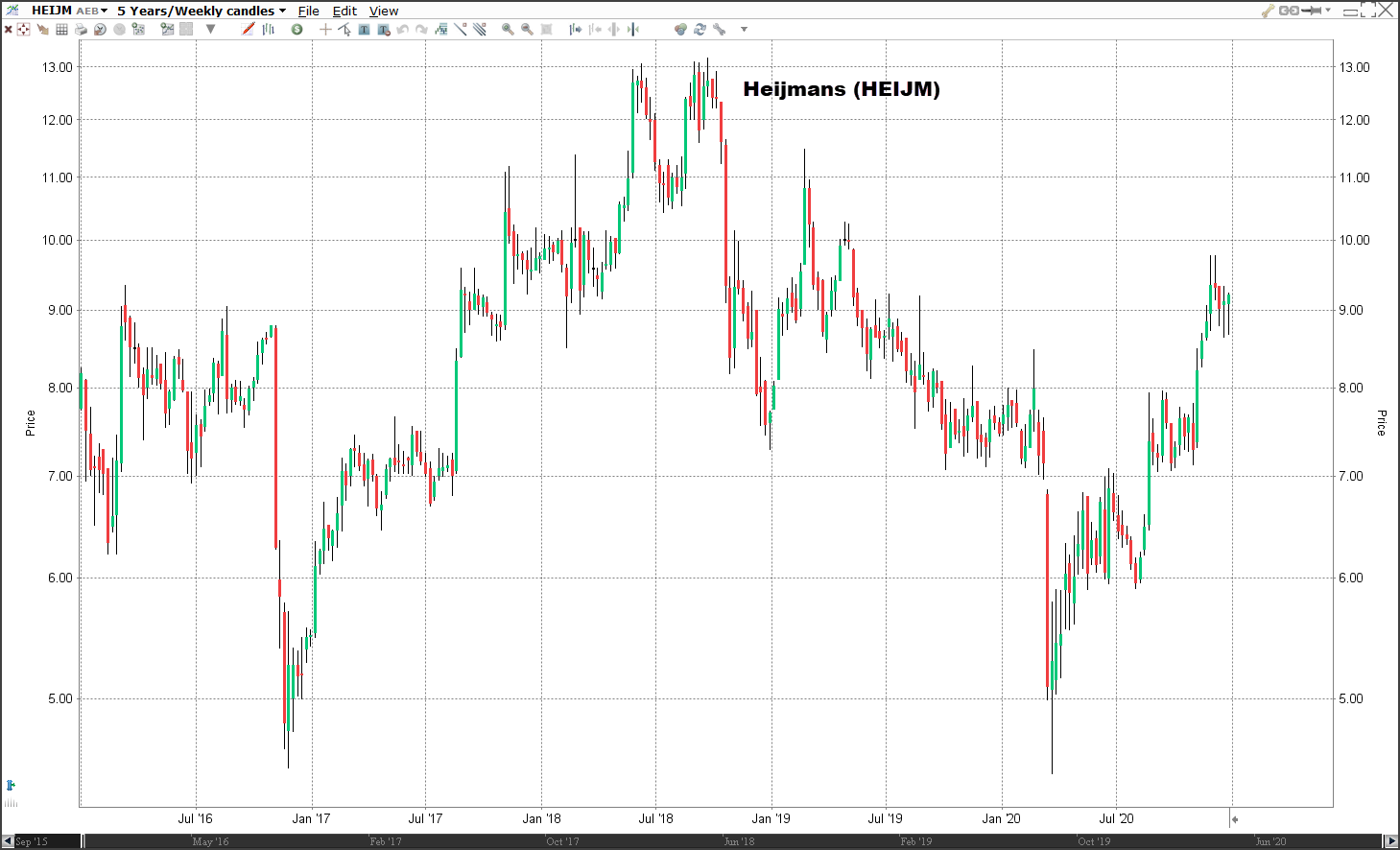
Task: Maximize the chart window
Action: tap(1369, 11)
